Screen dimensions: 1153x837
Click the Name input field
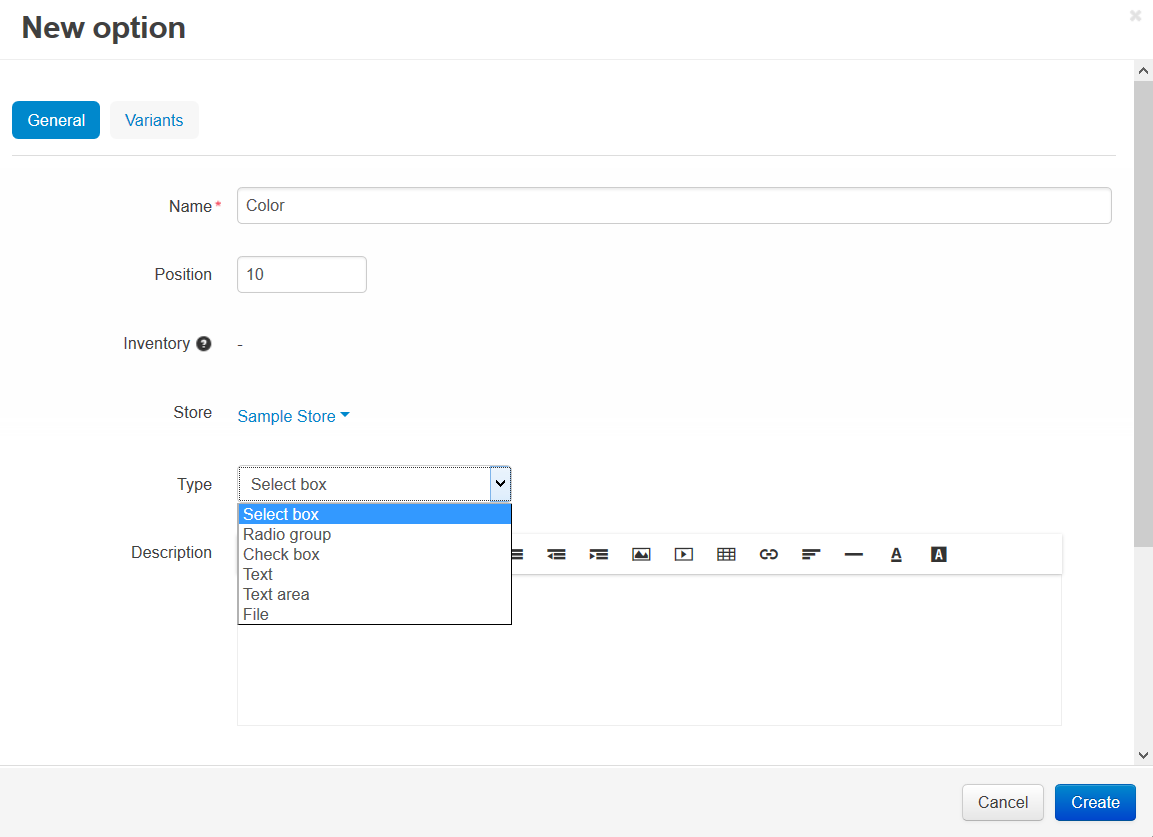(674, 205)
